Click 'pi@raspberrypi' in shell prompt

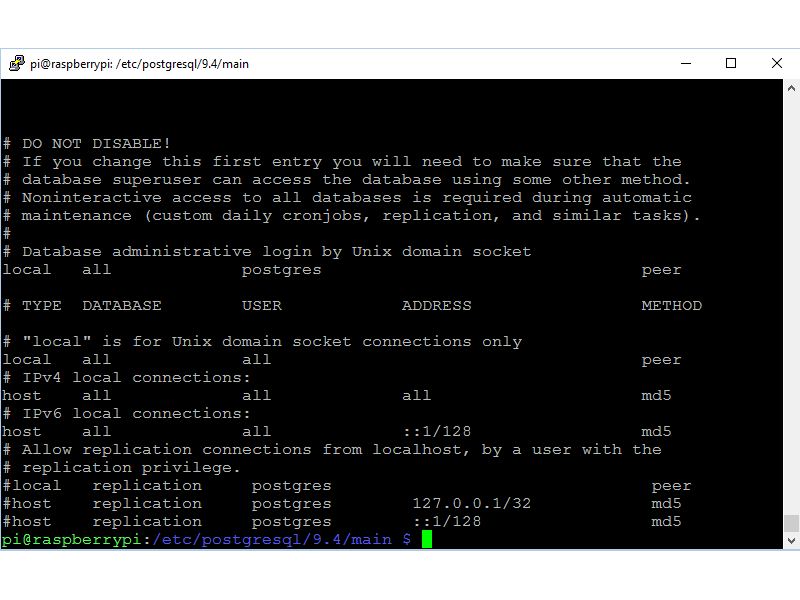(x=71, y=540)
